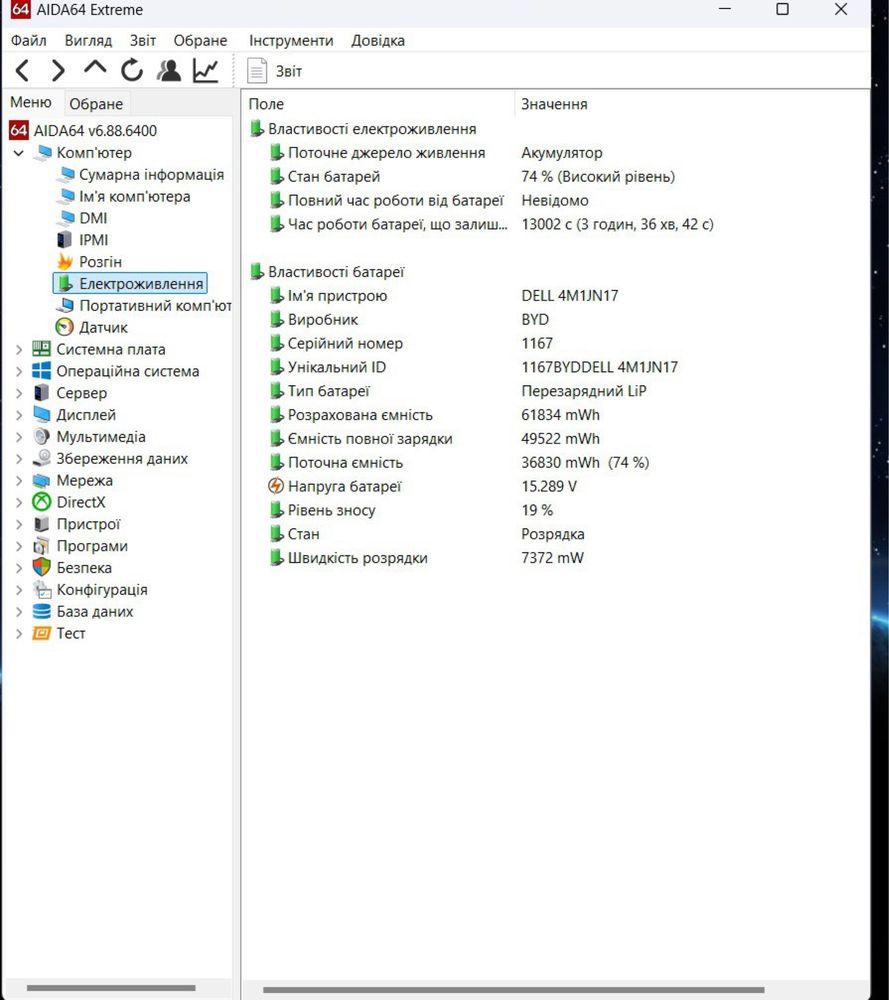Image resolution: width=889 pixels, height=1000 pixels.
Task: Minimize the AIDA64 Extreme window
Action: [724, 9]
